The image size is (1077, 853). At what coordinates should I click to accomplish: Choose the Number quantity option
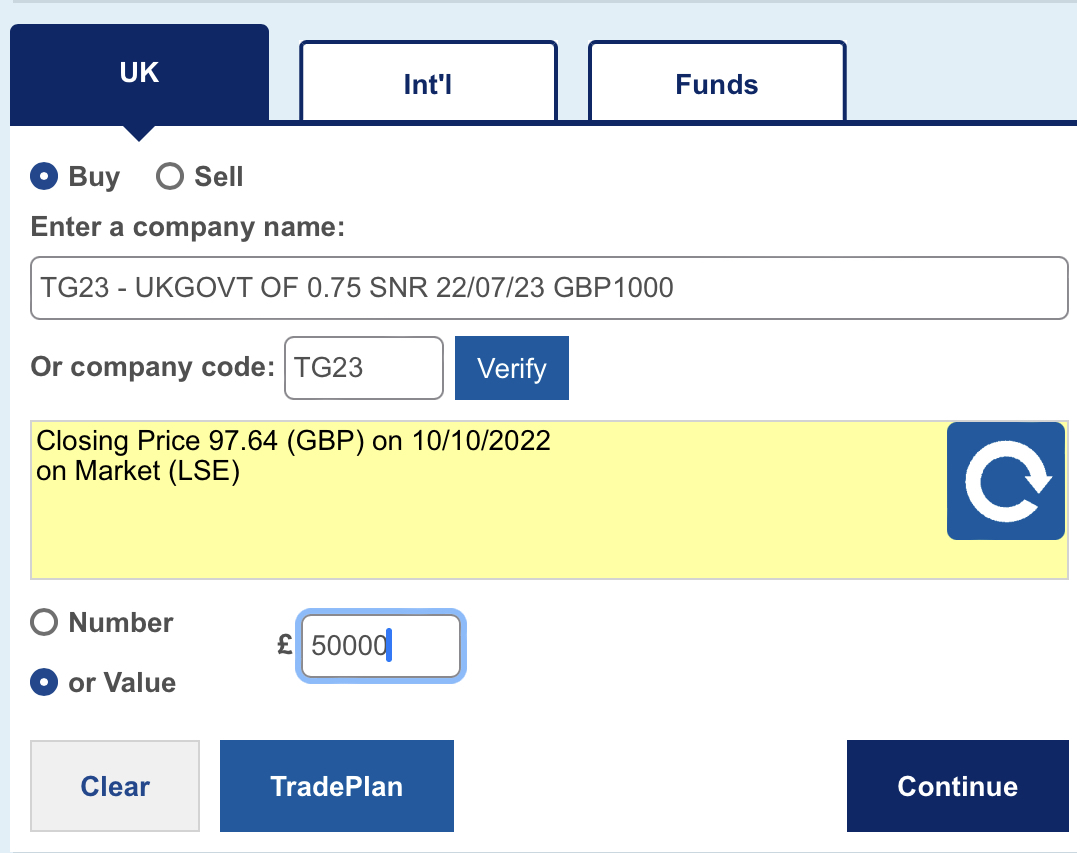pos(44,622)
